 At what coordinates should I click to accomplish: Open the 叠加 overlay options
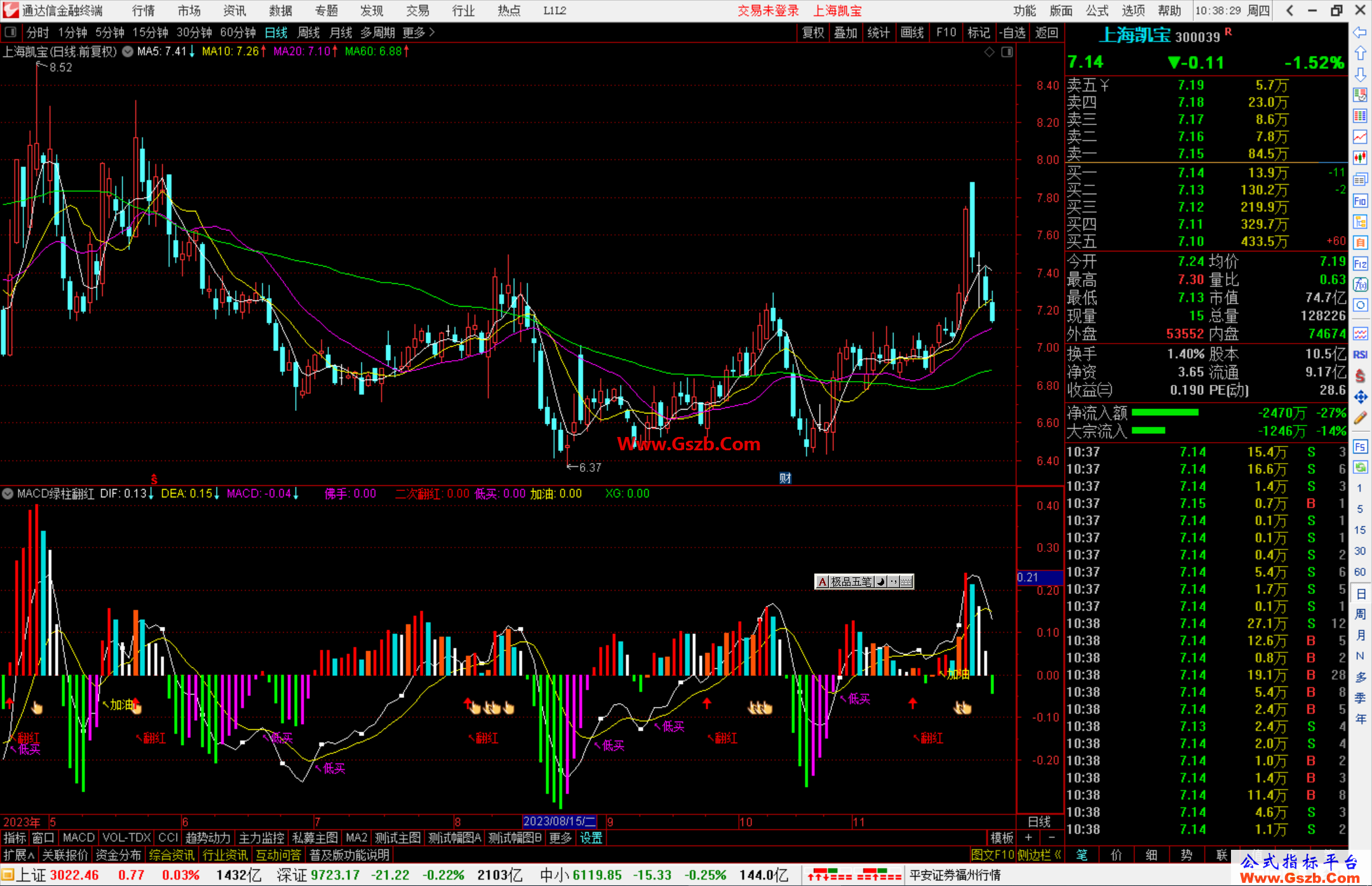845,32
